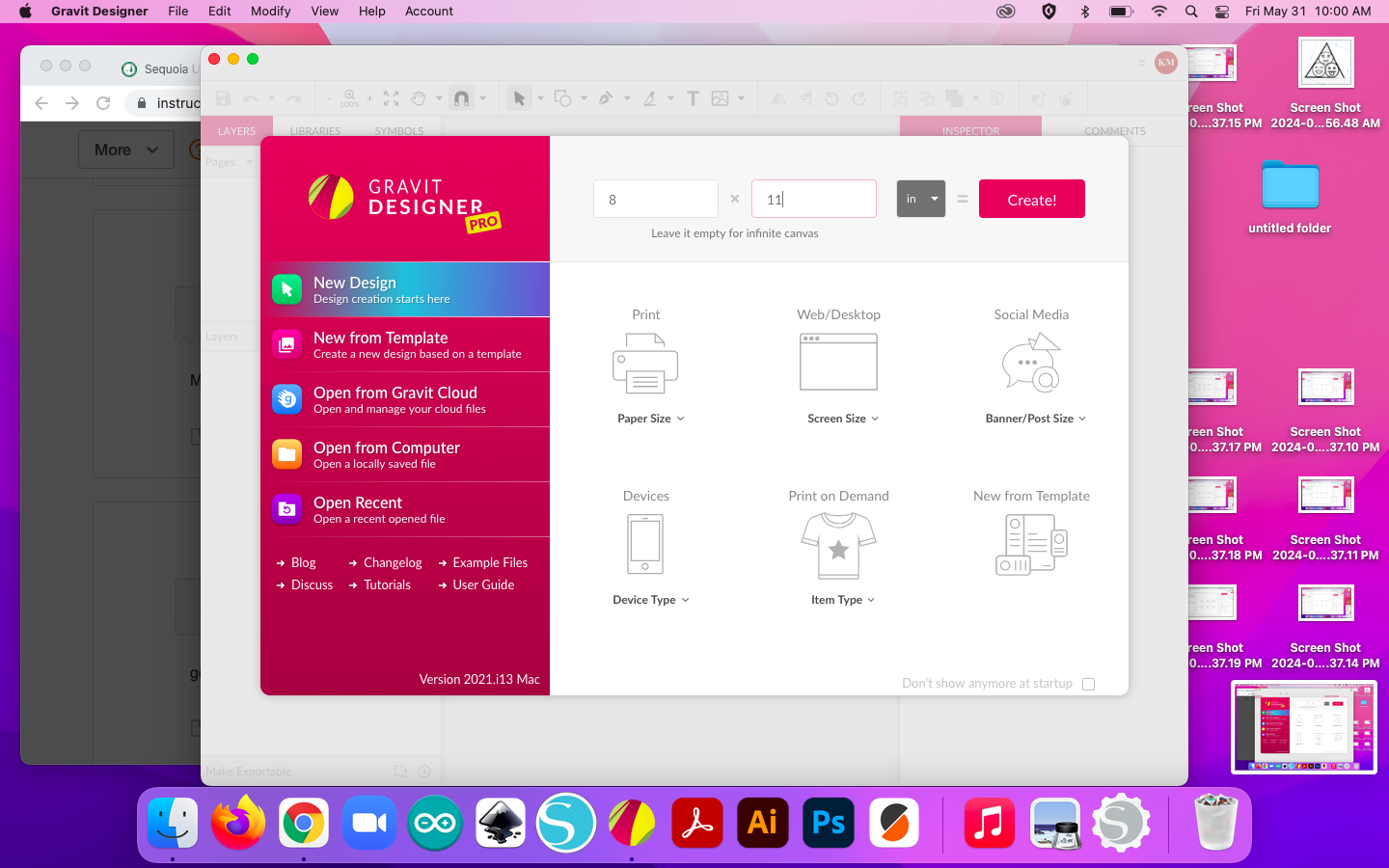The width and height of the screenshot is (1389, 868).
Task: Switch to the Symbols tab
Action: coord(399,131)
